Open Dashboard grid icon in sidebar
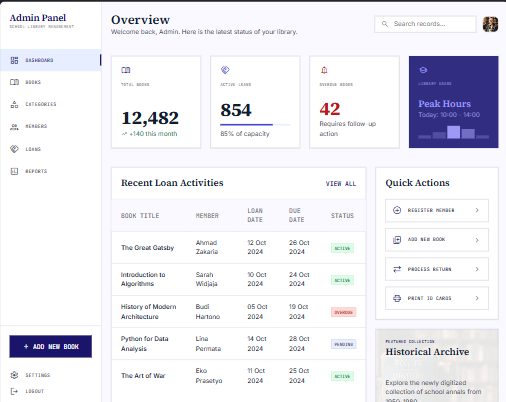 [x=14, y=60]
